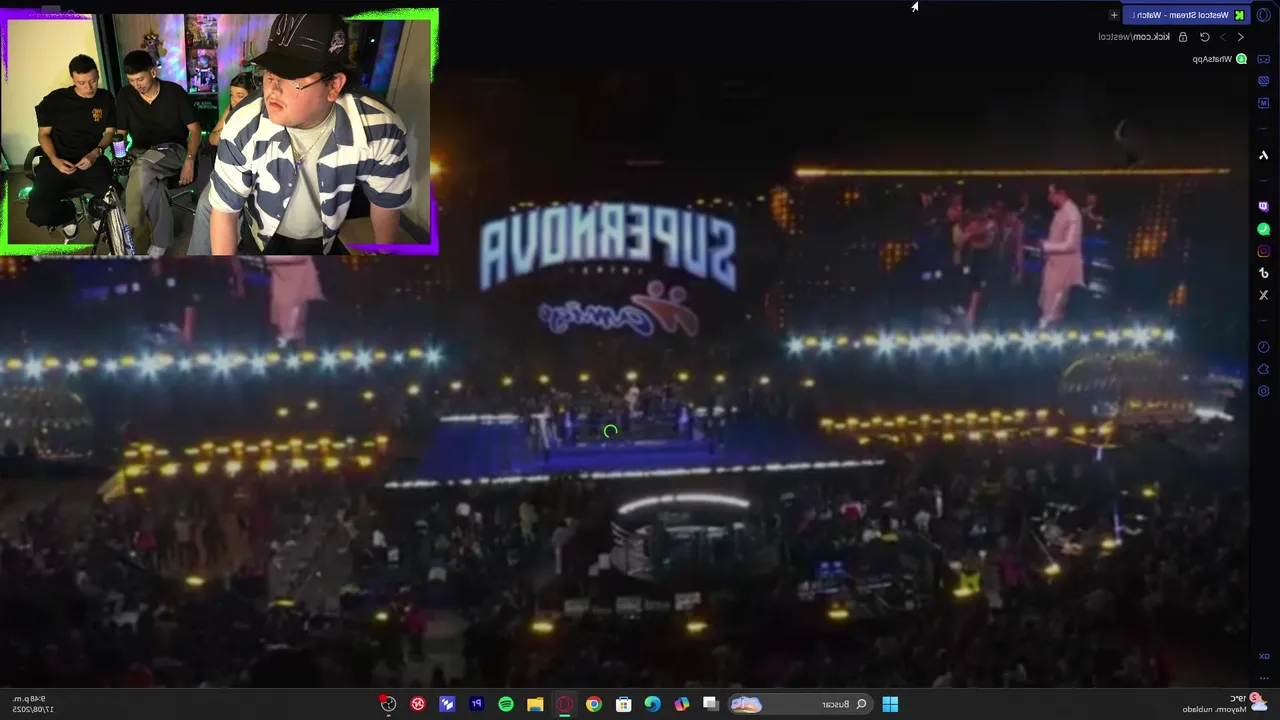Open Spotify from the taskbar
This screenshot has width=1280, height=720.
(506, 704)
